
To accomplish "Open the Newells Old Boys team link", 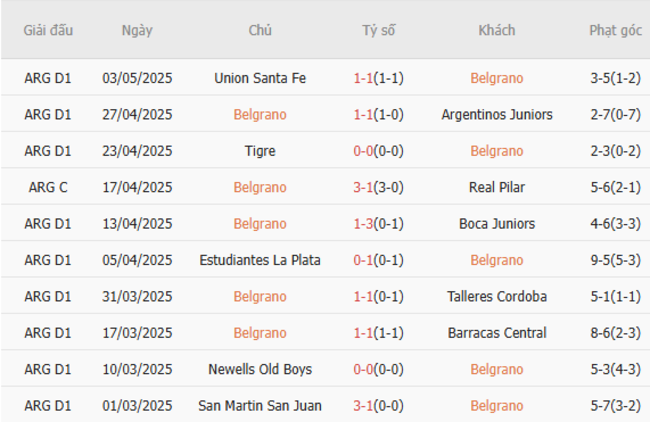I will pos(260,369).
